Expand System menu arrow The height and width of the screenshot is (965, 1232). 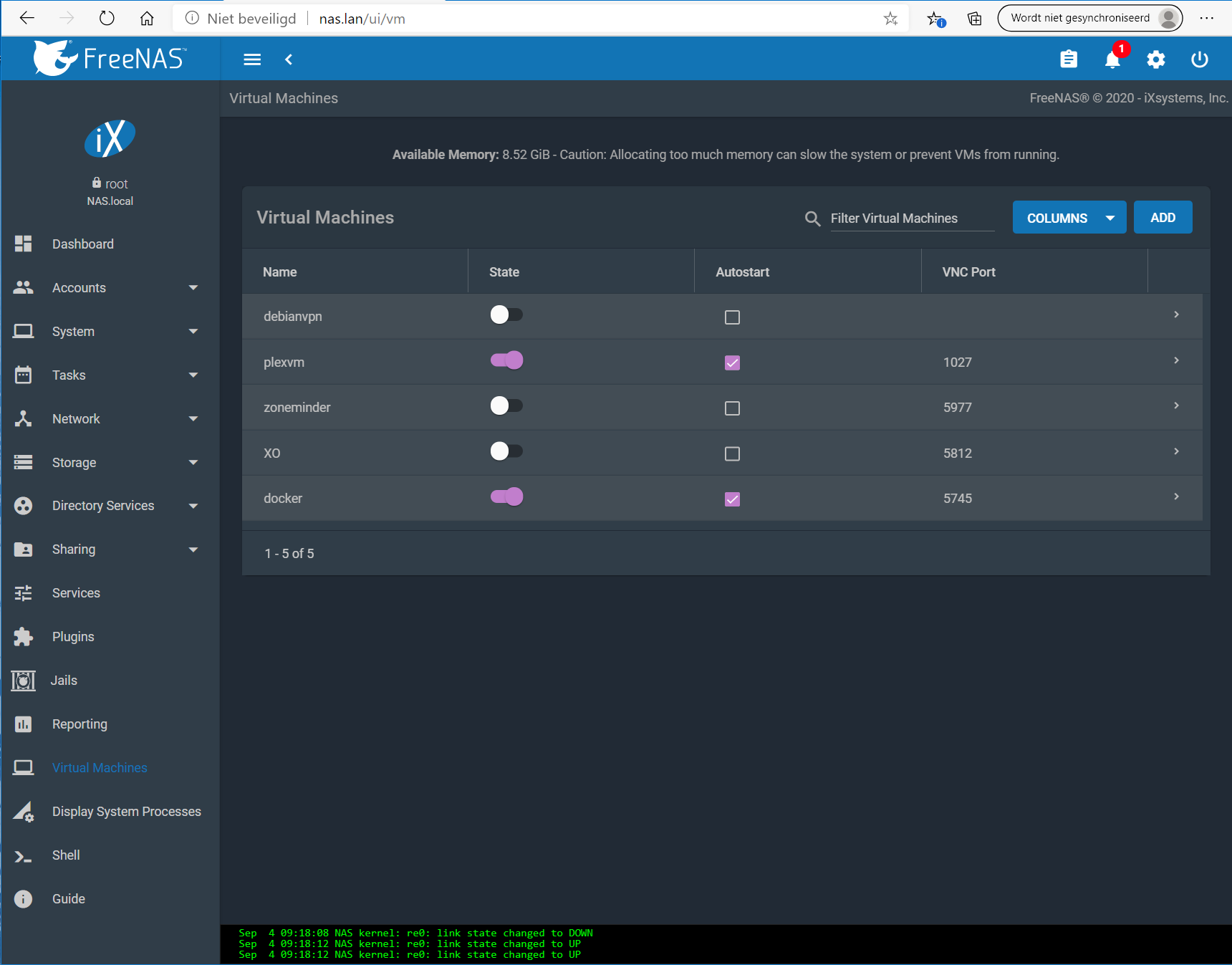193,331
